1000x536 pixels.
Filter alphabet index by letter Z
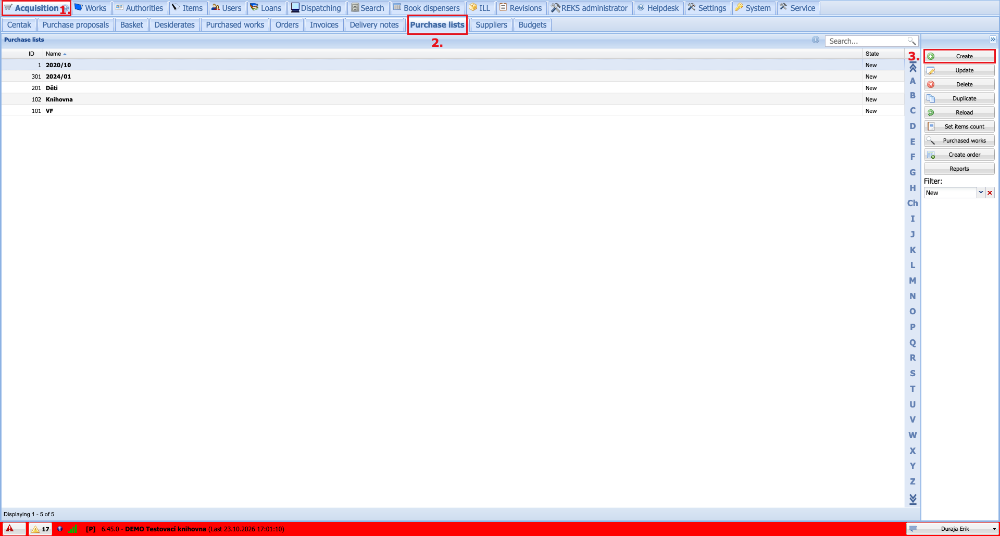(913, 480)
